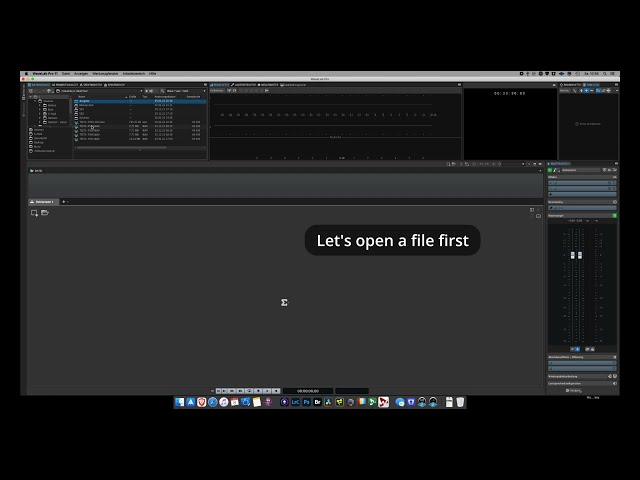Viewport: 640px width, 480px height.
Task: Click the create-new-file icon in the empty editor
Action: [34, 213]
